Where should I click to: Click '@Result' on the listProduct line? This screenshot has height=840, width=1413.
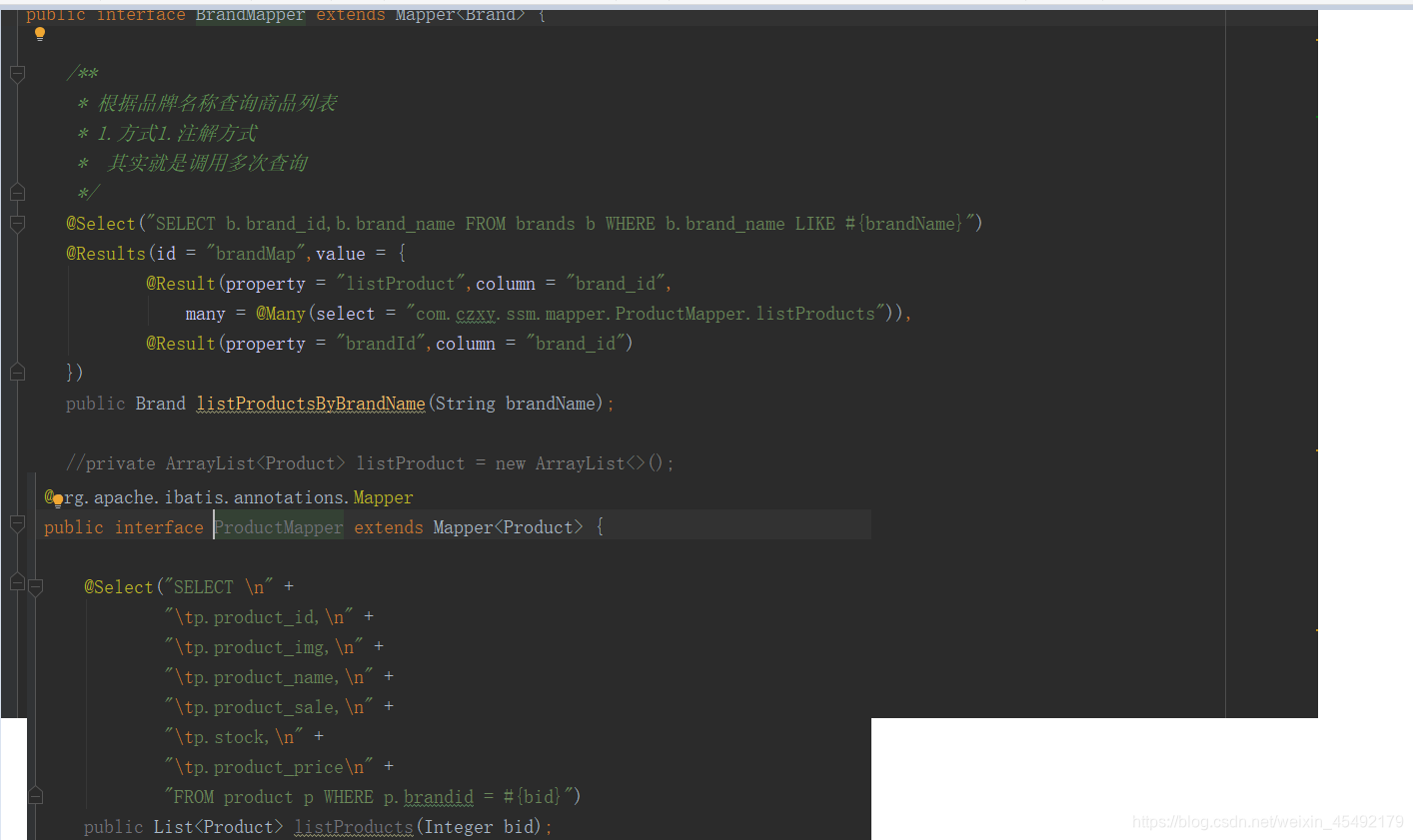[x=181, y=284]
